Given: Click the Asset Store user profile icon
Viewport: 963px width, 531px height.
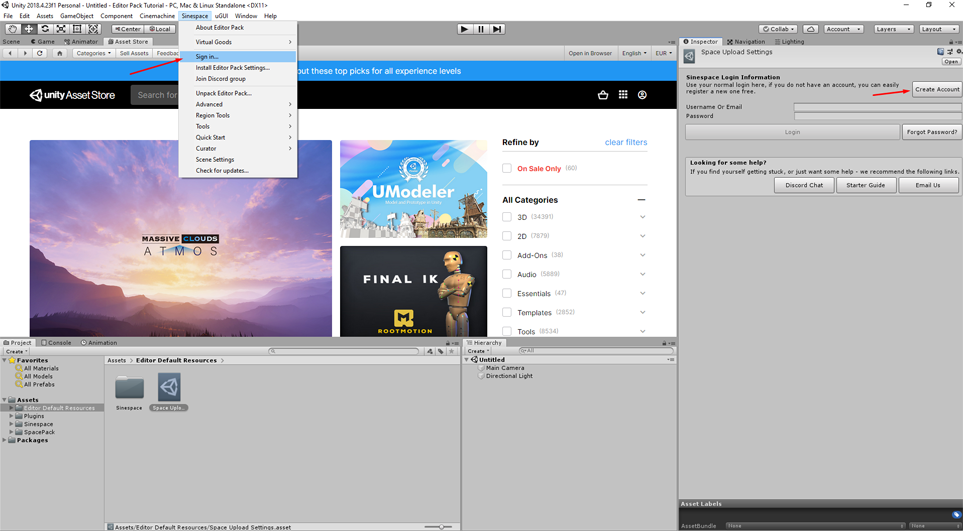Looking at the screenshot, I should pos(642,95).
